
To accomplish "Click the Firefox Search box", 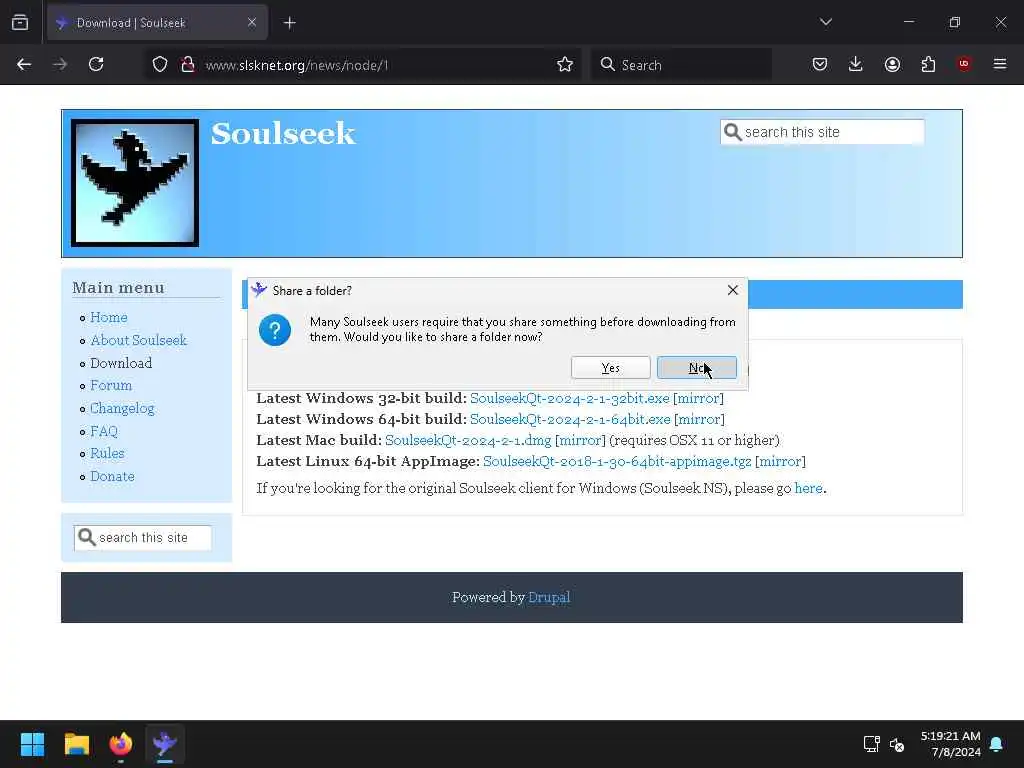I will point(681,65).
